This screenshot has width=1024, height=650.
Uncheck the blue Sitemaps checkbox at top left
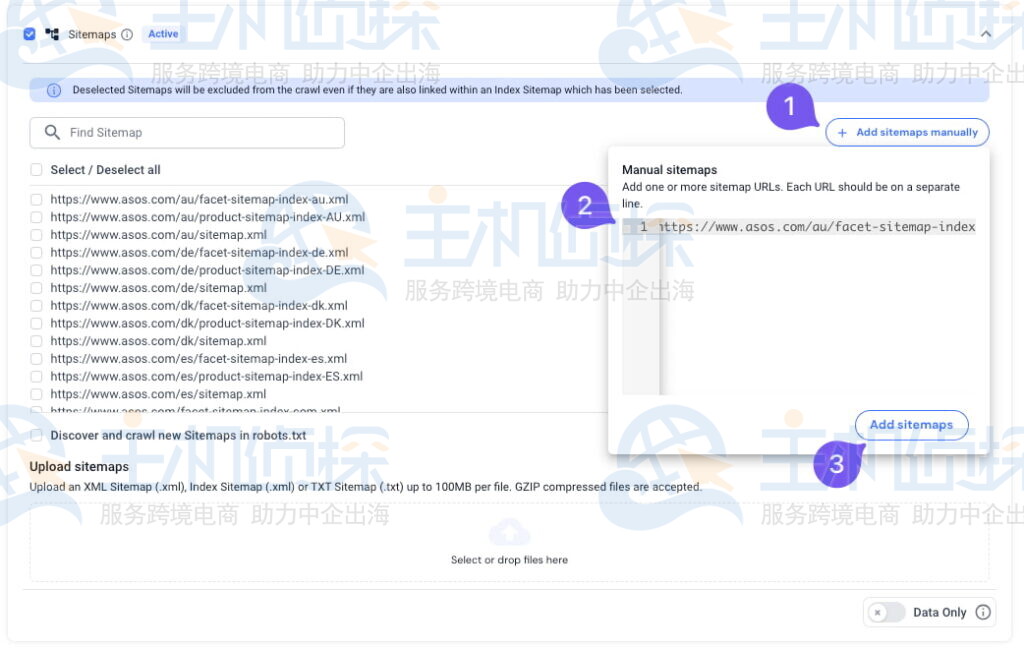pos(29,33)
